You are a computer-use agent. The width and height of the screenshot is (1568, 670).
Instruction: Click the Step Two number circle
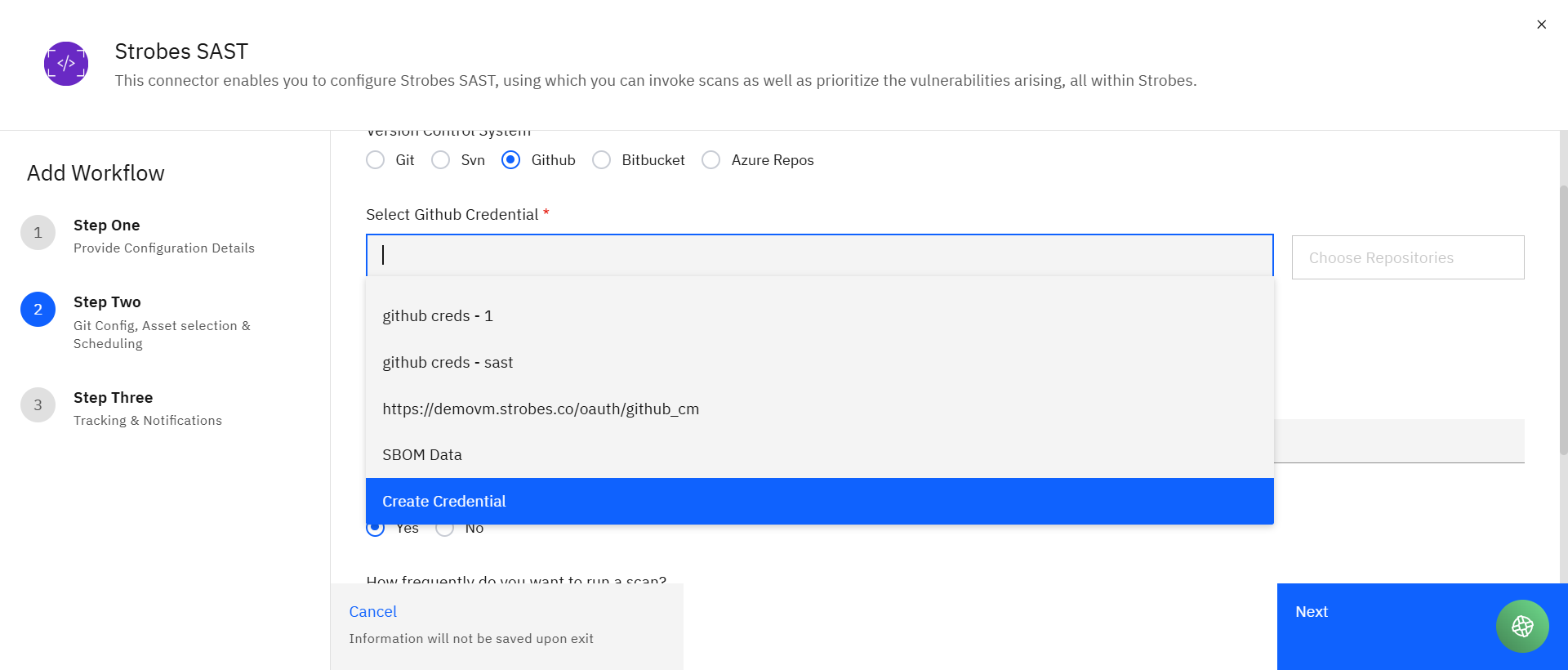point(38,310)
